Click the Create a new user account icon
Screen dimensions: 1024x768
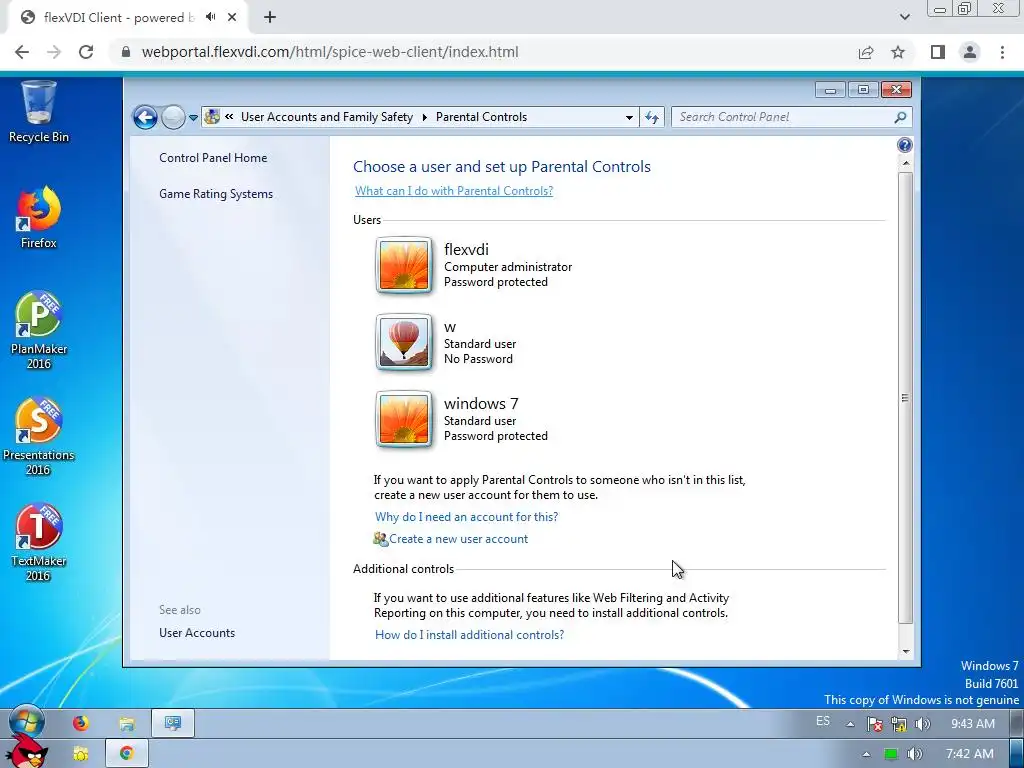[380, 539]
